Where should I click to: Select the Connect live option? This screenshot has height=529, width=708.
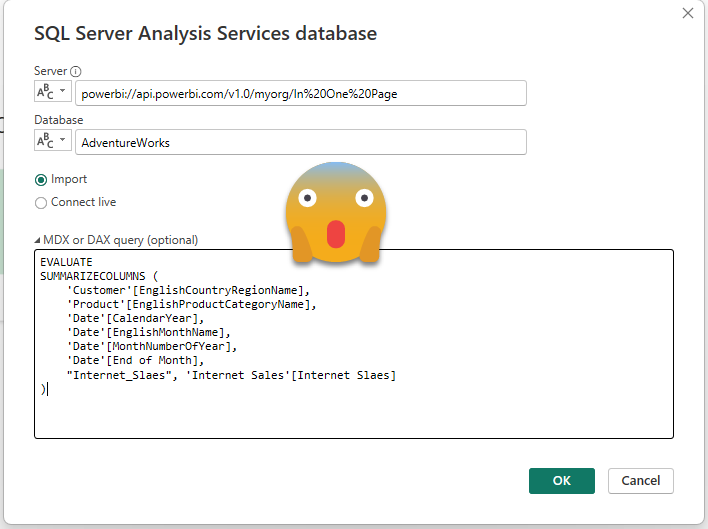(x=41, y=203)
